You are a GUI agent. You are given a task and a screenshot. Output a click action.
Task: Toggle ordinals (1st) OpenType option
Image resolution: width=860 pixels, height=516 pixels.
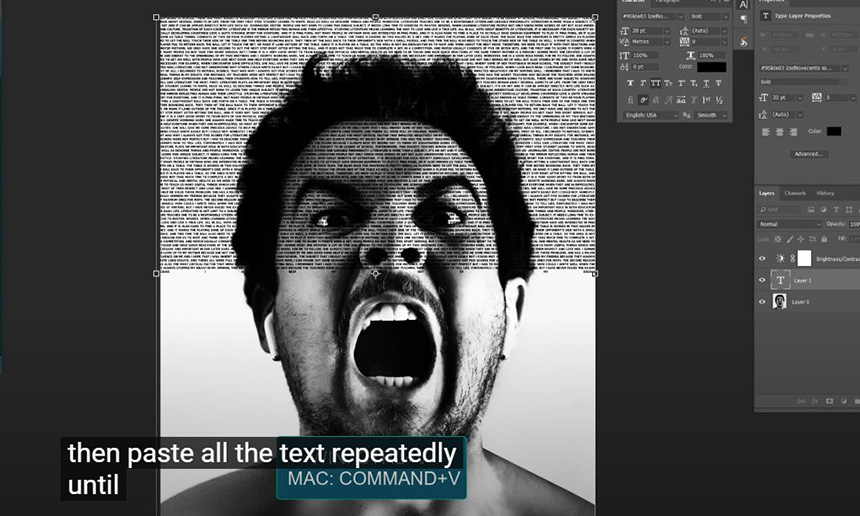point(706,100)
